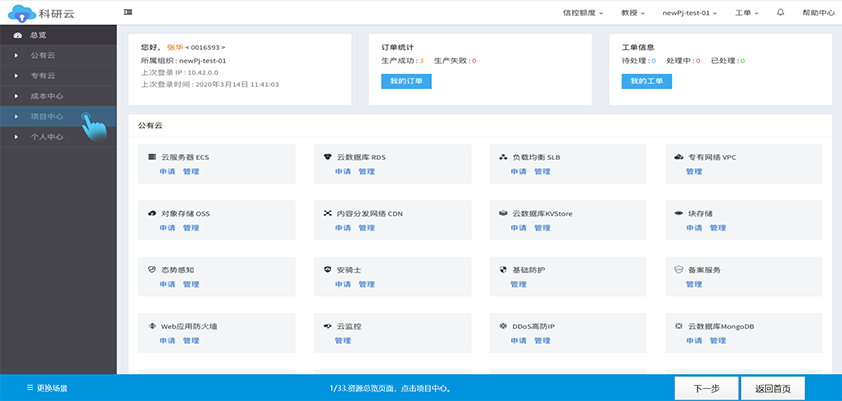Viewport: 842px width, 401px height.
Task: Toggle the sidebar collapse hamburger icon
Action: pos(127,12)
